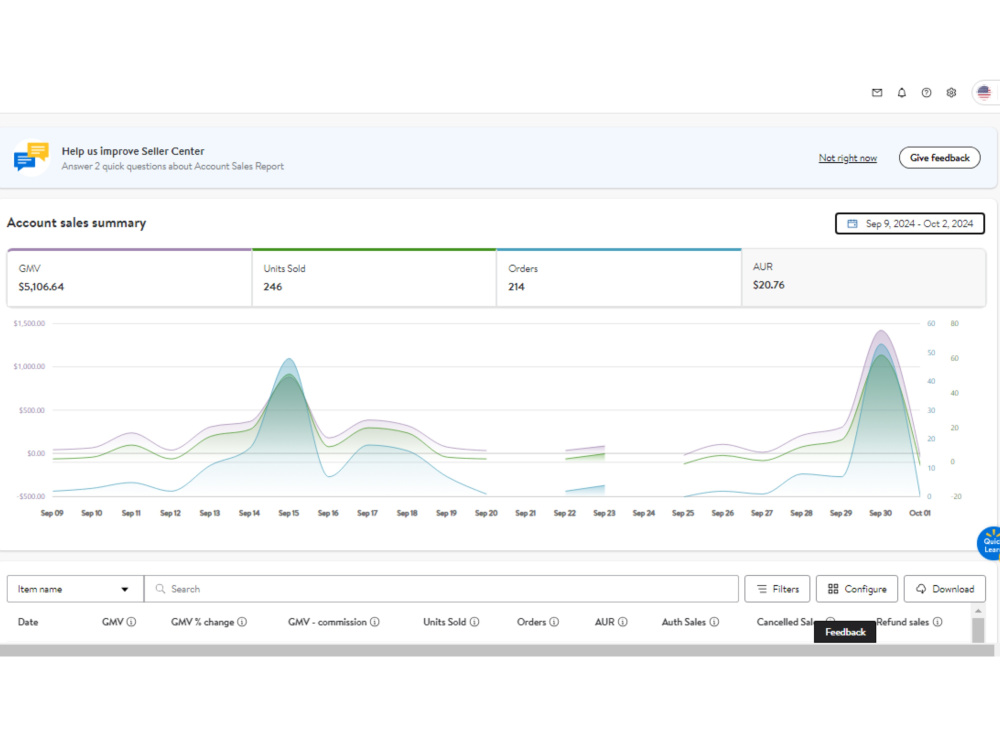Select the Orders metric tab
Viewport: 1000px width, 750px height.
tap(619, 278)
